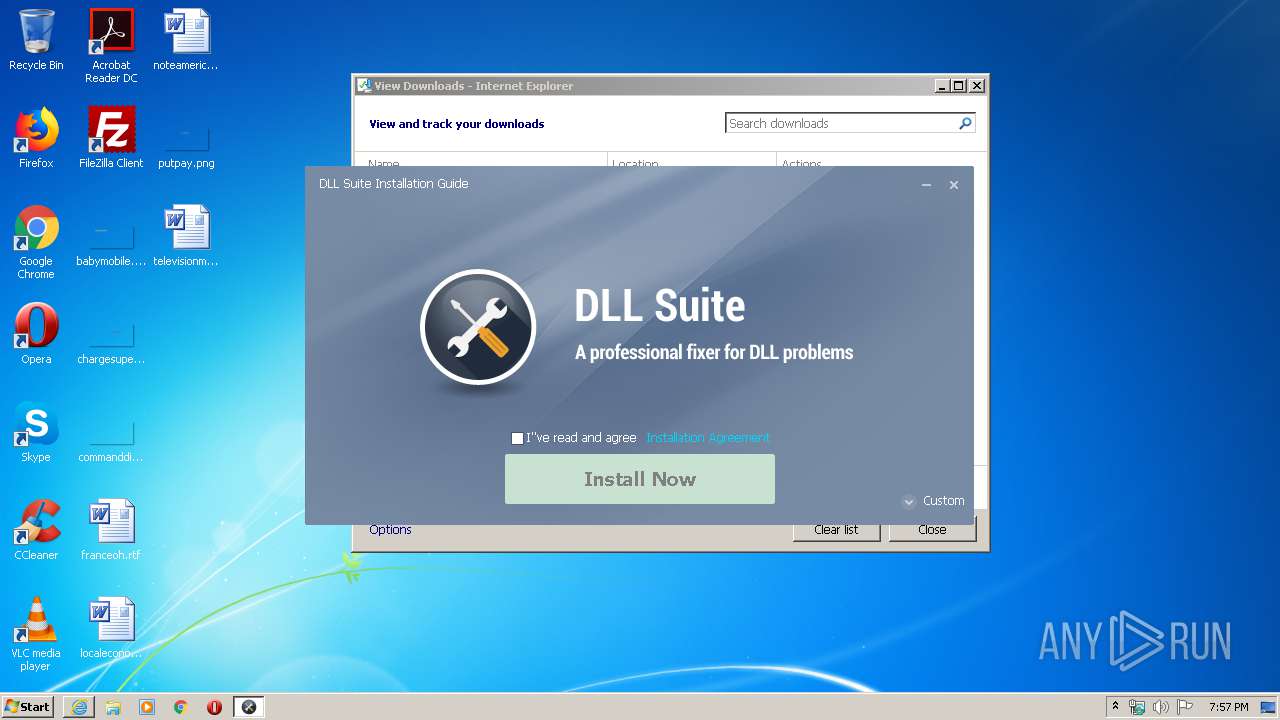The height and width of the screenshot is (720, 1280).
Task: Open the Installation Agreement link
Action: click(708, 438)
